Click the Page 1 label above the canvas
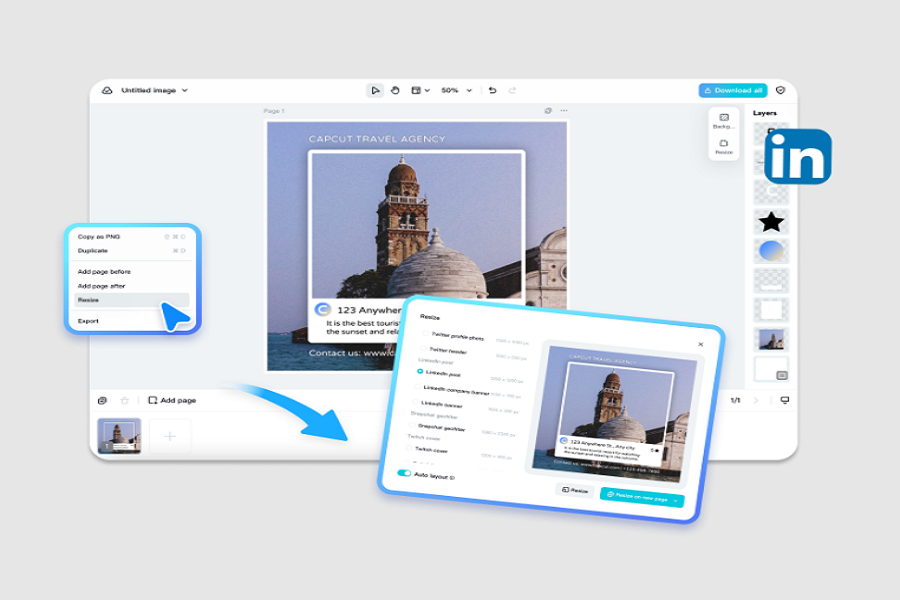The image size is (900, 600). [x=274, y=111]
